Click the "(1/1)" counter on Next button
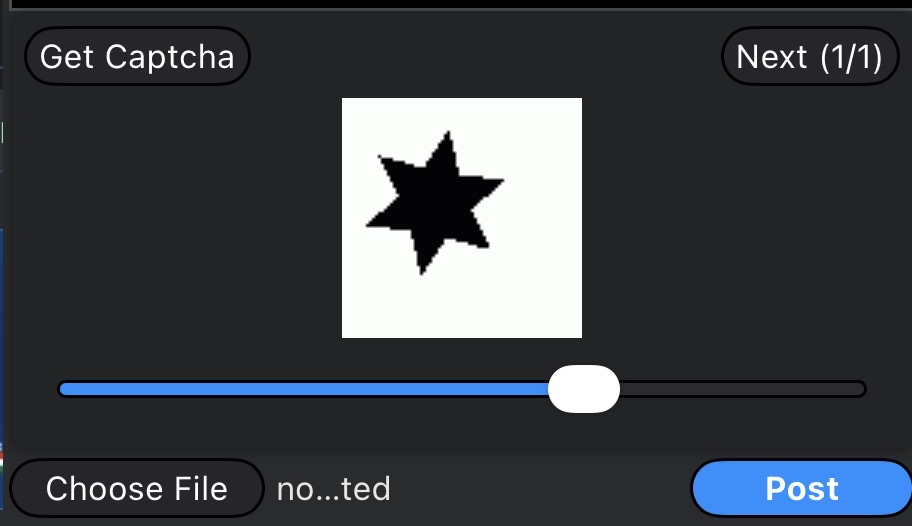This screenshot has width=912, height=526. click(852, 56)
